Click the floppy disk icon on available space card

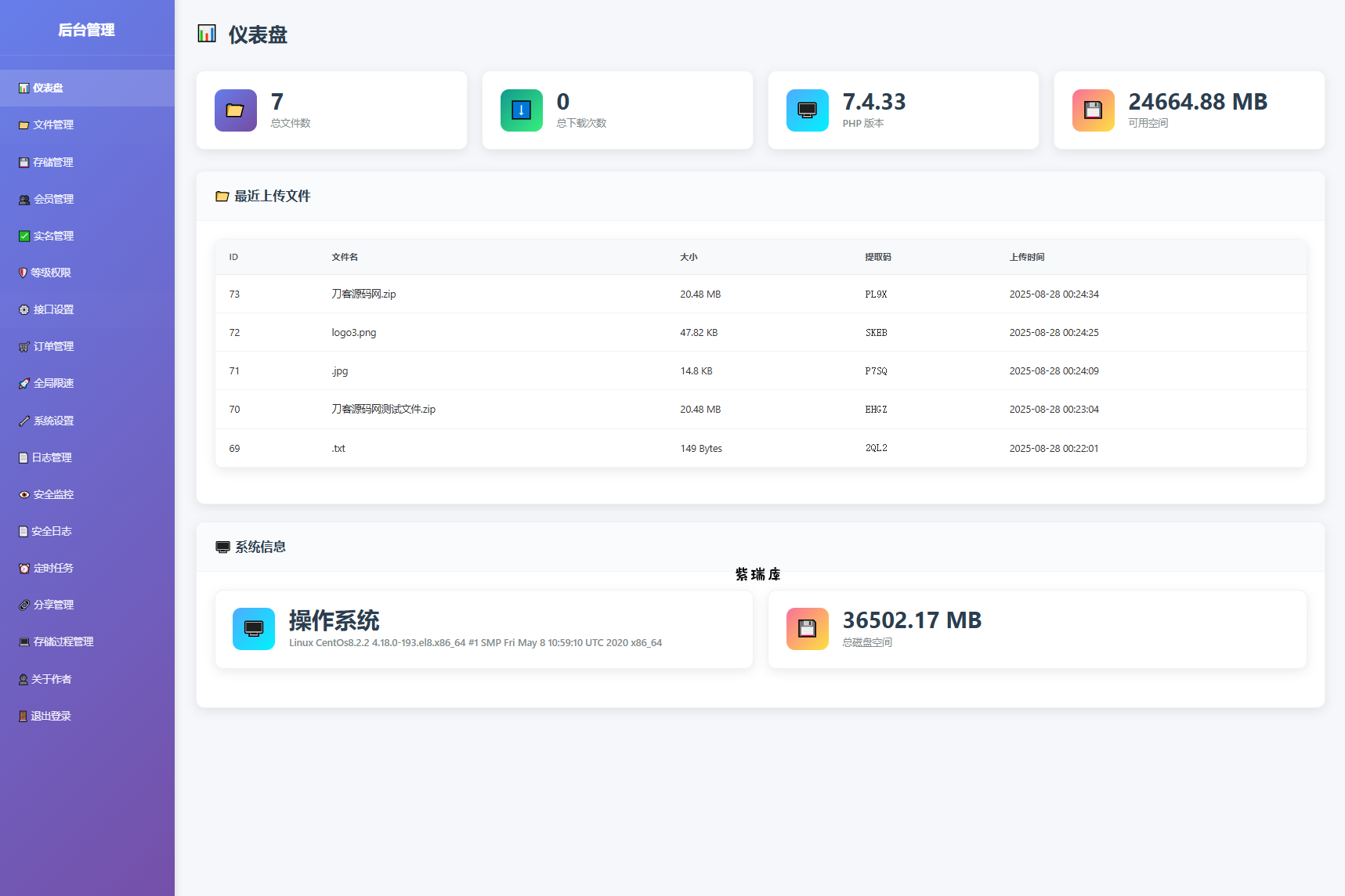(1093, 110)
